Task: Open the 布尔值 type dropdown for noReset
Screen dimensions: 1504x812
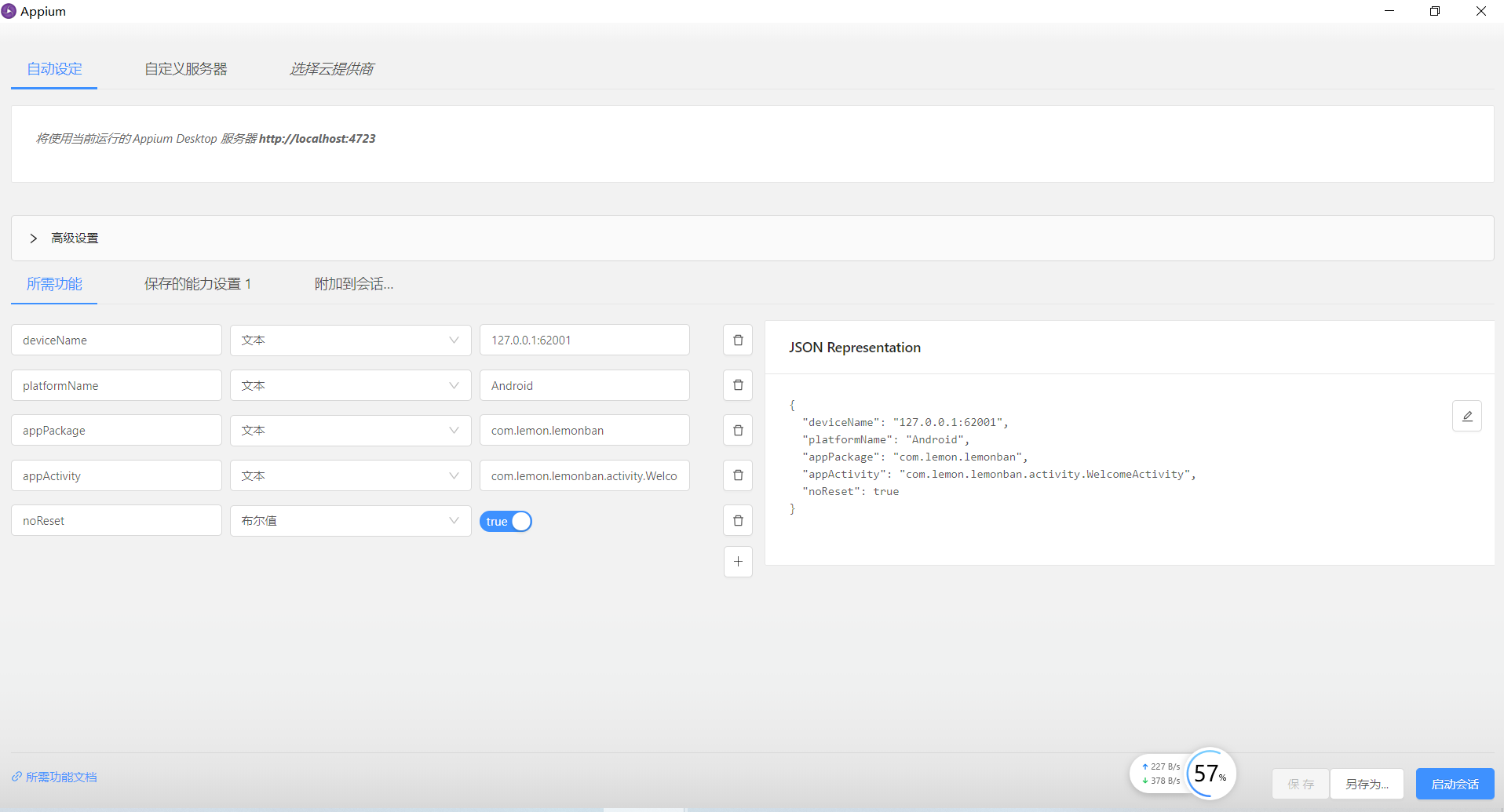Action: pyautogui.click(x=350, y=520)
